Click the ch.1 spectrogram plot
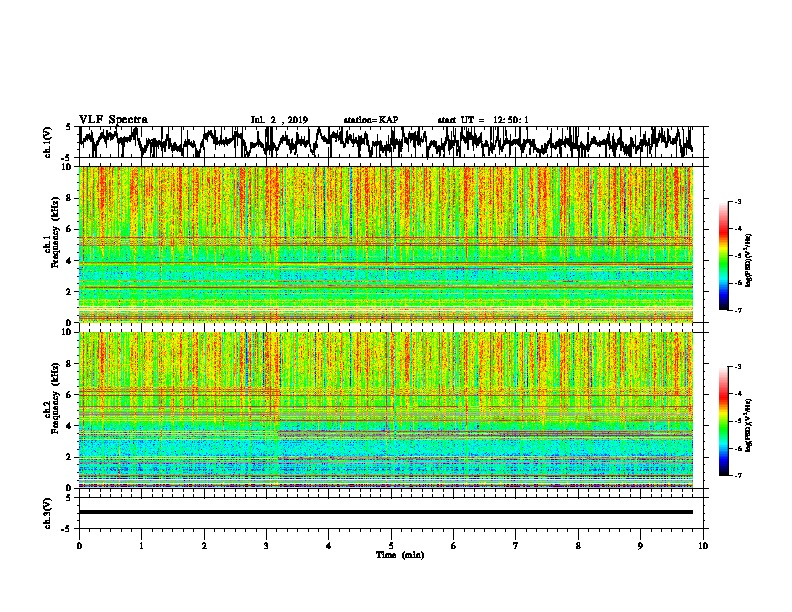Screen dimensions: 792x612 (x=386, y=244)
